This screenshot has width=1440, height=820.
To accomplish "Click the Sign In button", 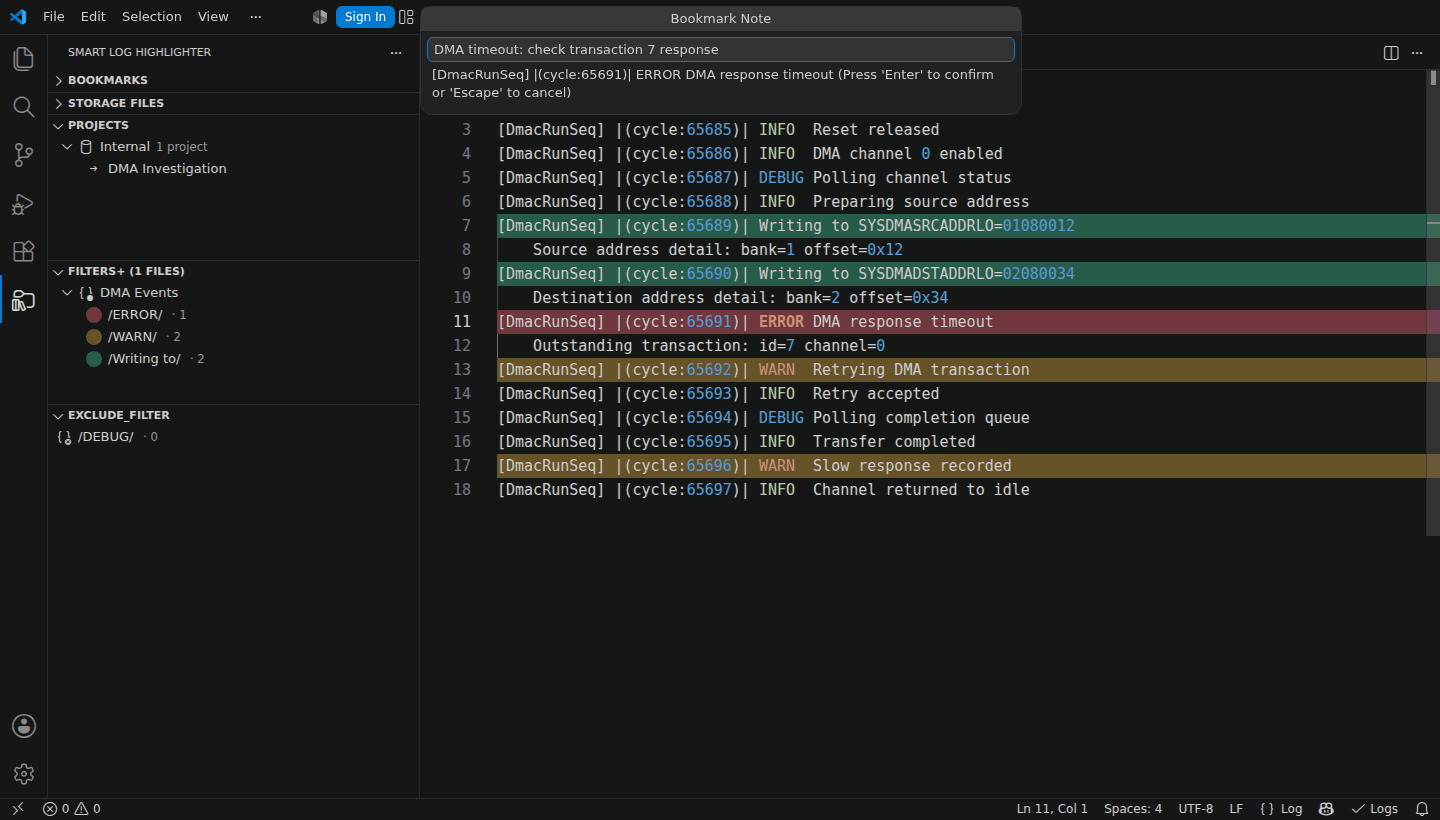I will [x=365, y=17].
